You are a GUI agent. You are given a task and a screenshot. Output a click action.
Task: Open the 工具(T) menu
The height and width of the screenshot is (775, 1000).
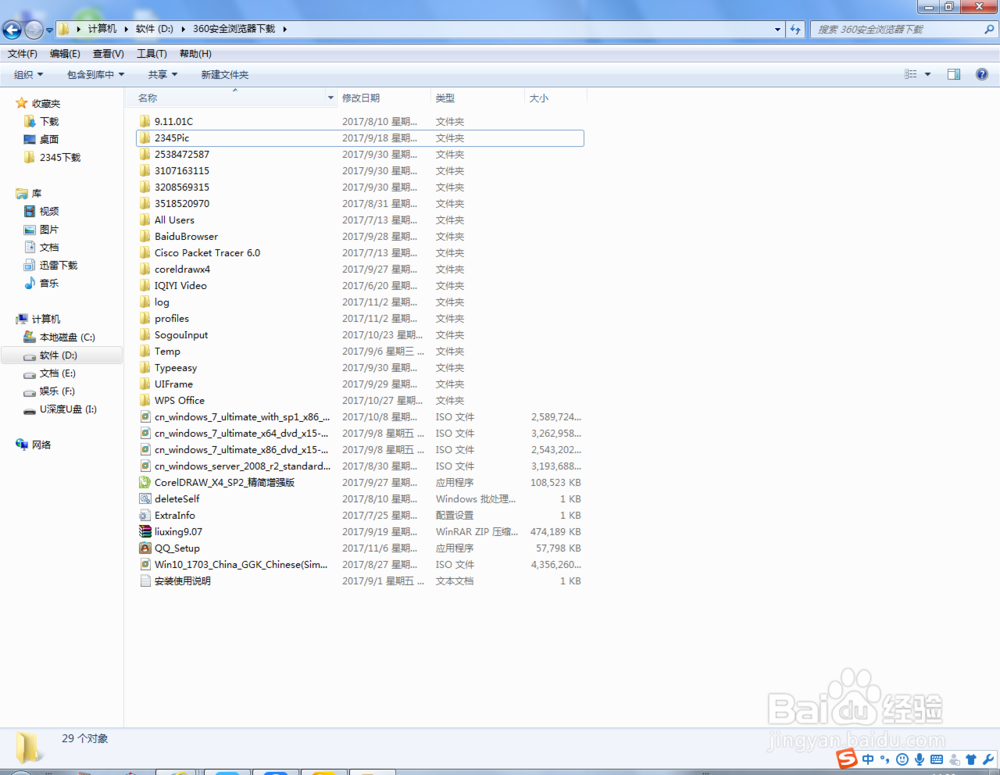click(152, 54)
